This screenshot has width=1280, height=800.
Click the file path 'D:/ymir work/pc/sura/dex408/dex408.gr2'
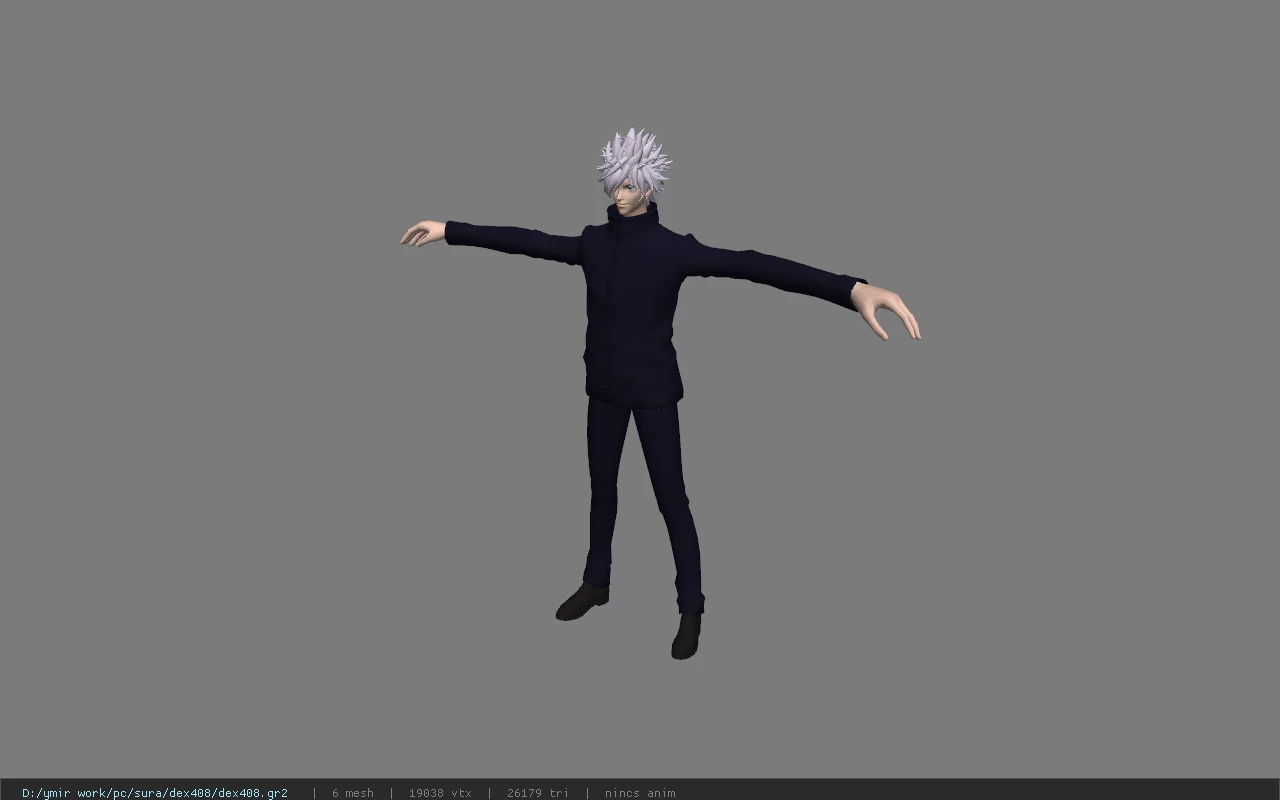155,793
